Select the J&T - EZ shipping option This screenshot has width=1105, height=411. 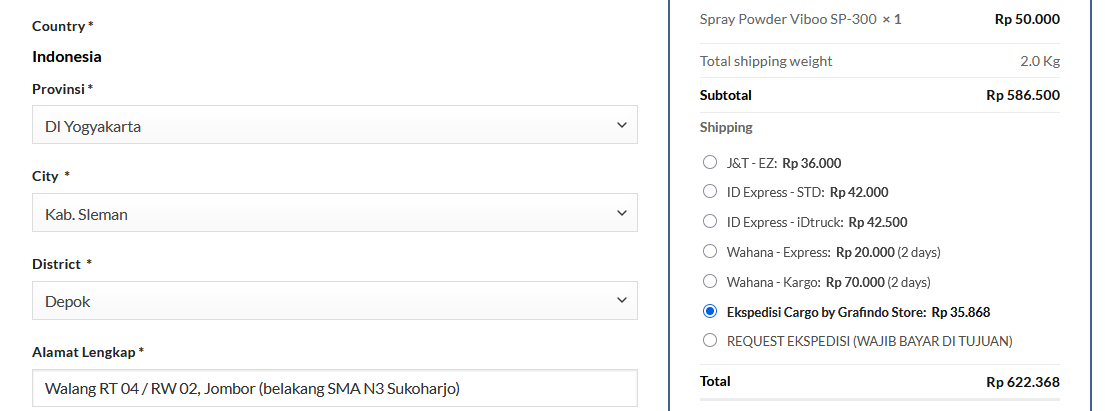(x=710, y=162)
